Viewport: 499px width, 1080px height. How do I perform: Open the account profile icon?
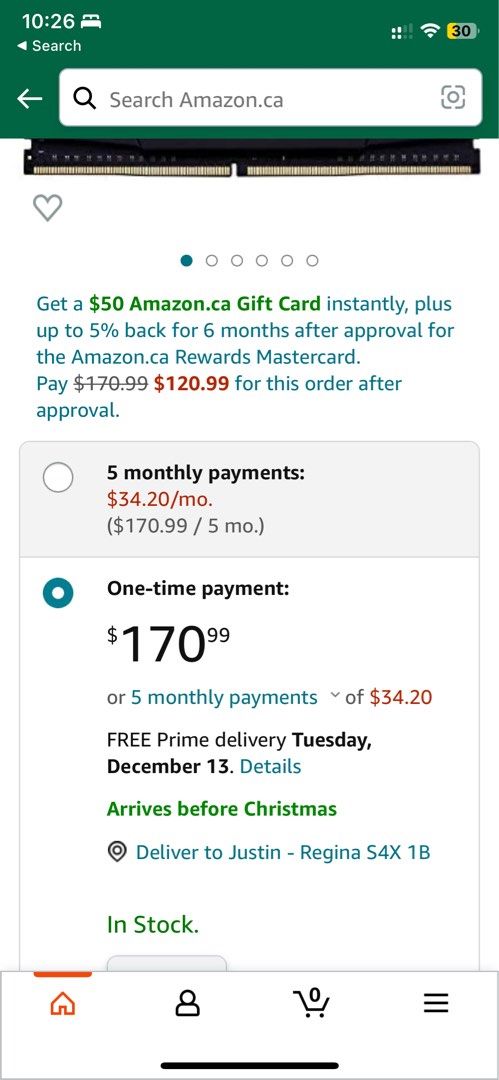(187, 1003)
